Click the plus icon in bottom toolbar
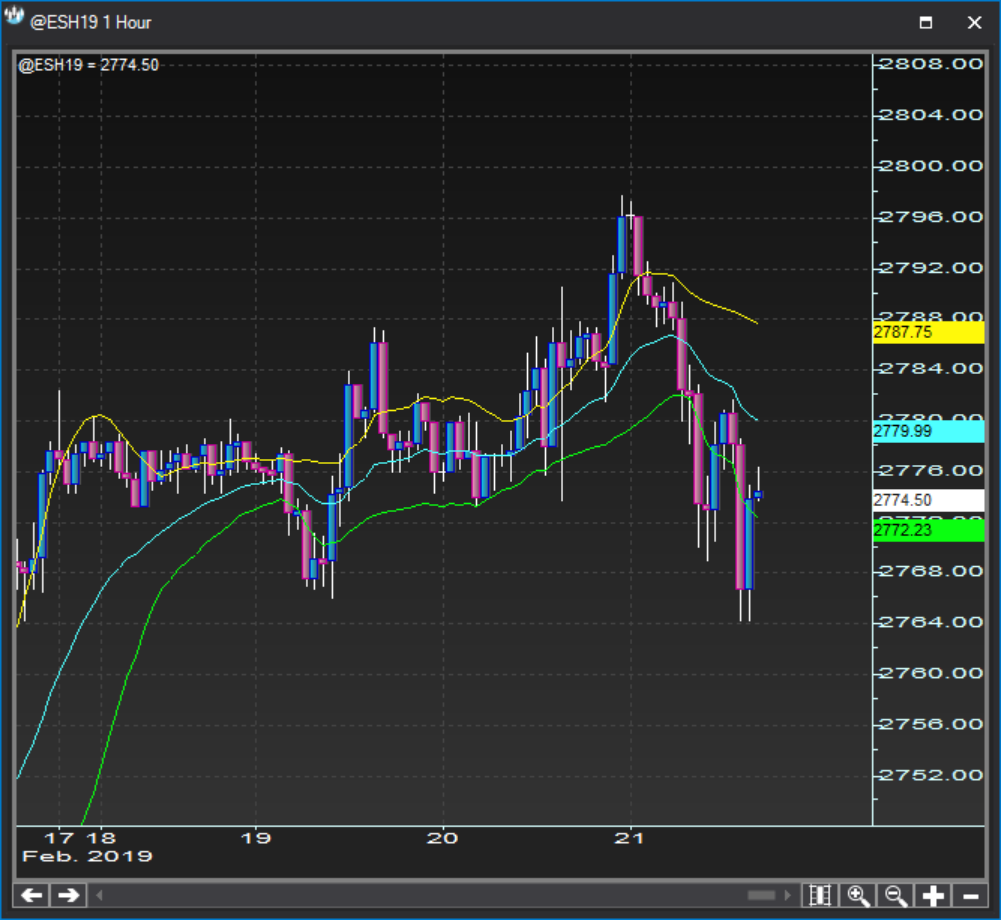 [x=933, y=896]
